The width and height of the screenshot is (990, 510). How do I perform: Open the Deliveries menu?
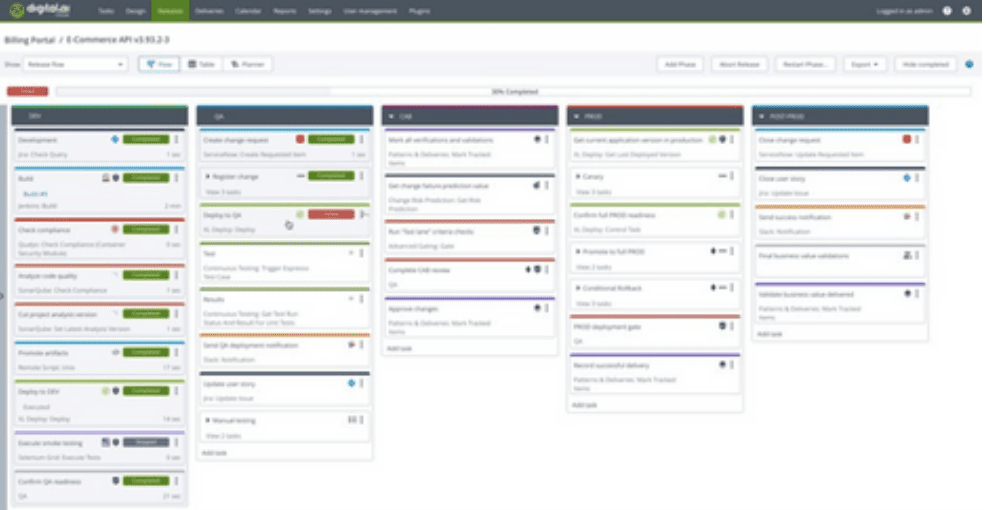pos(209,11)
